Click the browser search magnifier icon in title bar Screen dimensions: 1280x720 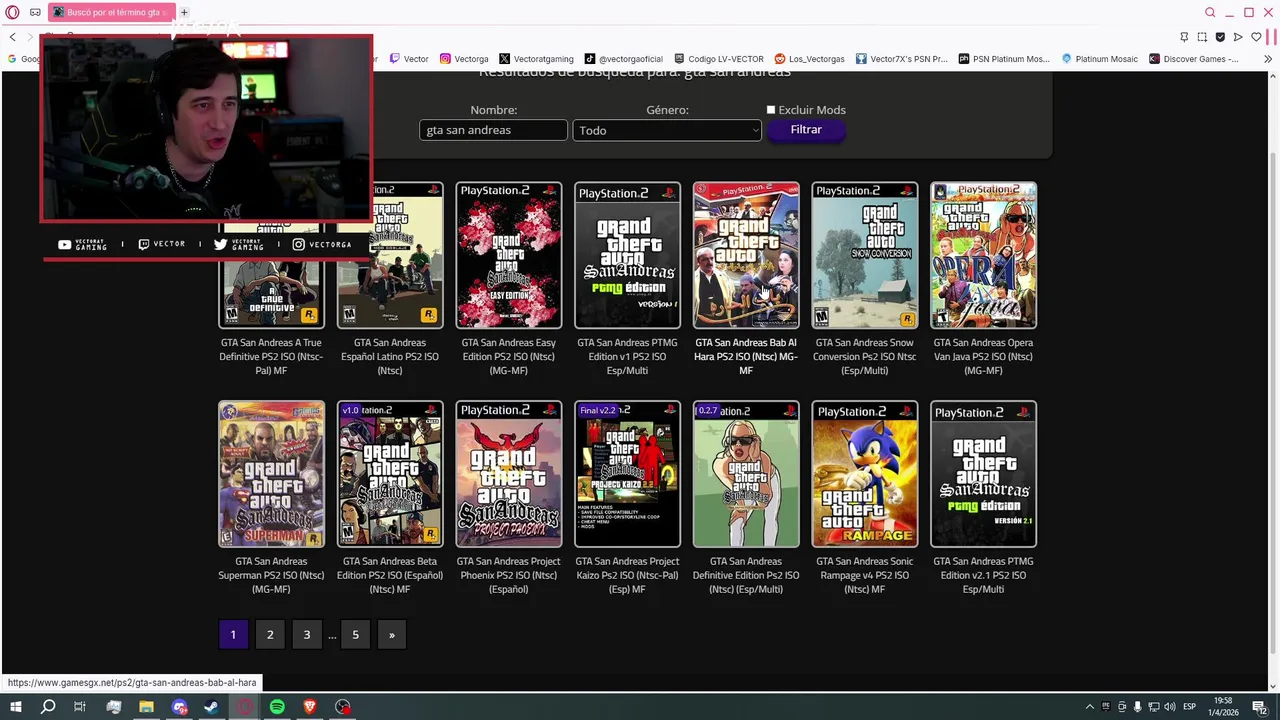pos(1210,12)
